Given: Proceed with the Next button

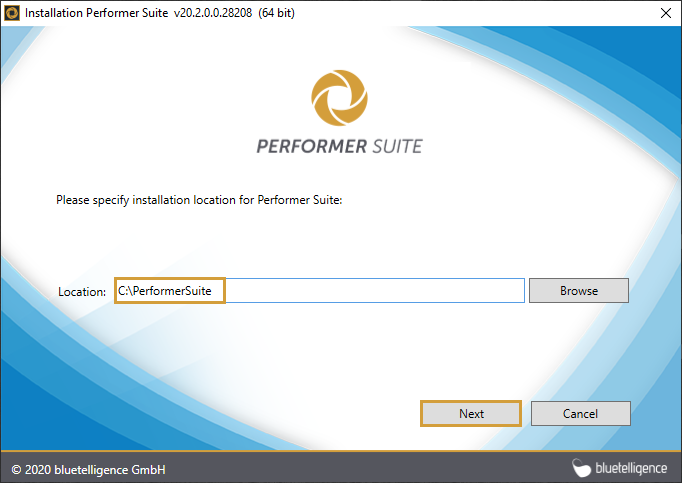Looking at the screenshot, I should tap(471, 413).
